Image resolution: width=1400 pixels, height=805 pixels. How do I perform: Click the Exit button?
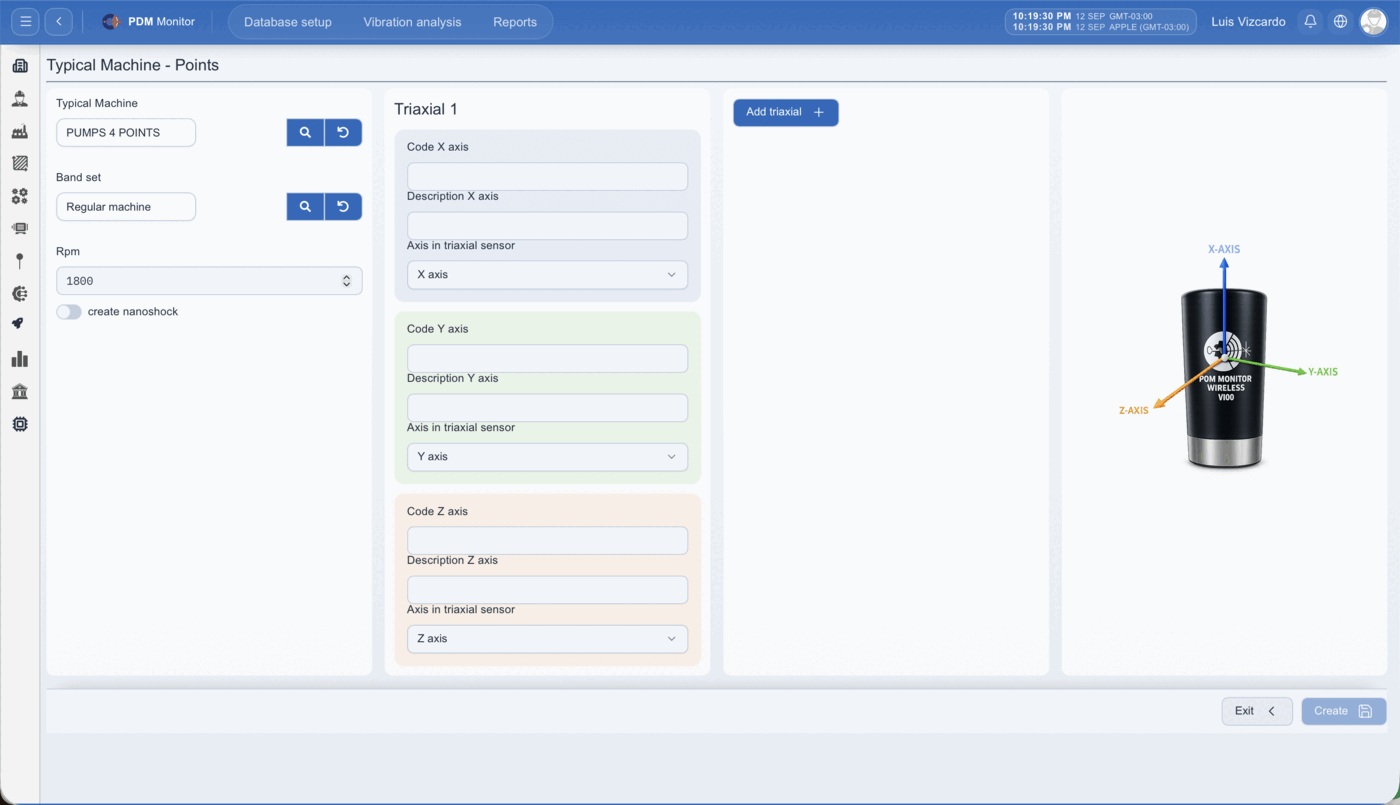click(1257, 711)
